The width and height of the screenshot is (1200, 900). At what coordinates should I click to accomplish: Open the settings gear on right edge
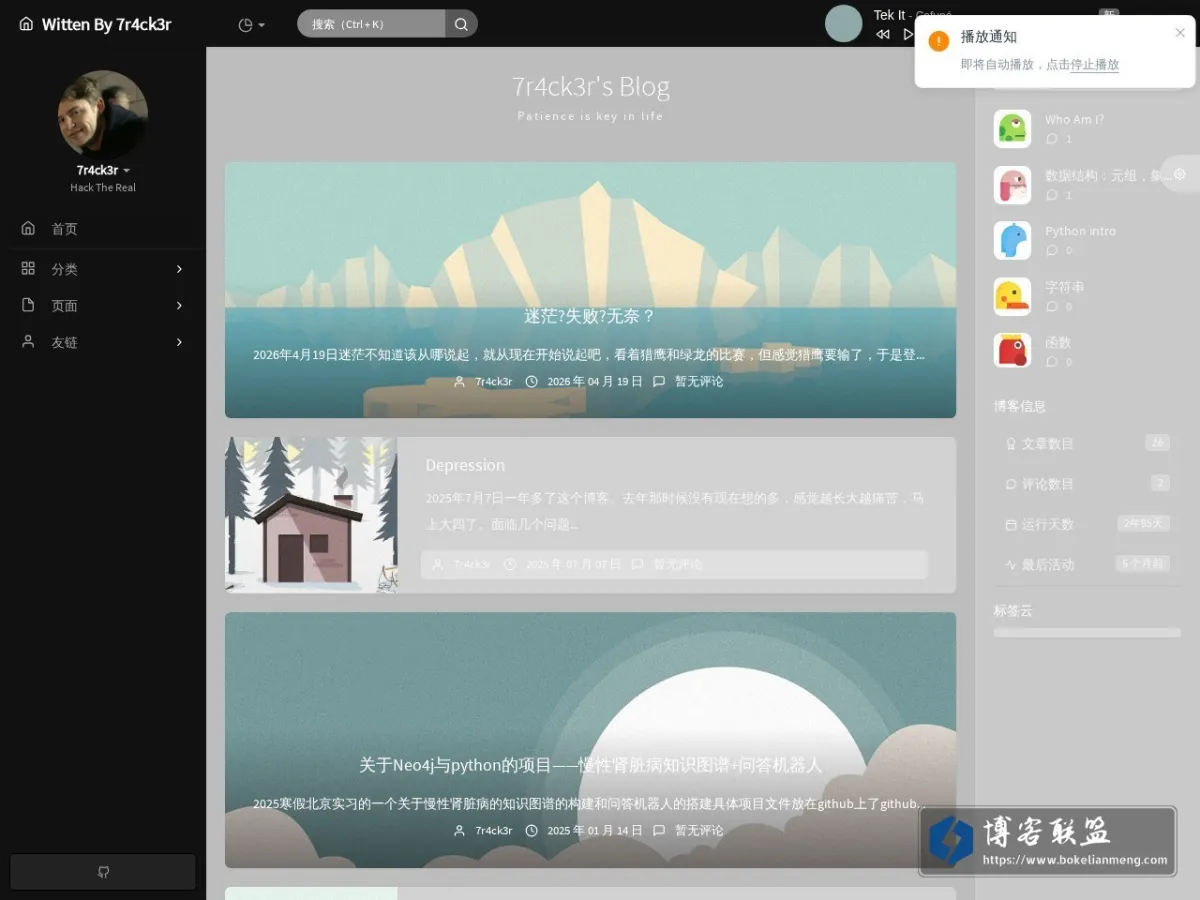coord(1180,174)
